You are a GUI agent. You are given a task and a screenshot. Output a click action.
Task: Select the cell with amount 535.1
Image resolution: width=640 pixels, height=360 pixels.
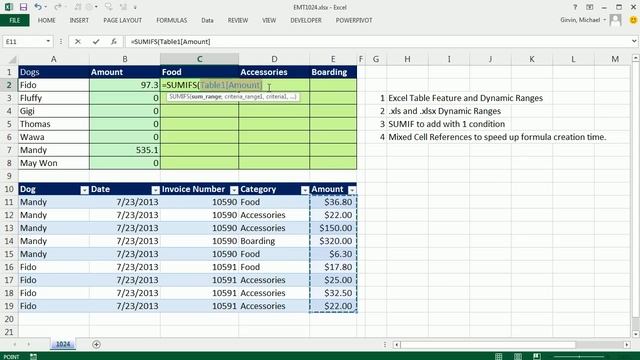tap(124, 150)
